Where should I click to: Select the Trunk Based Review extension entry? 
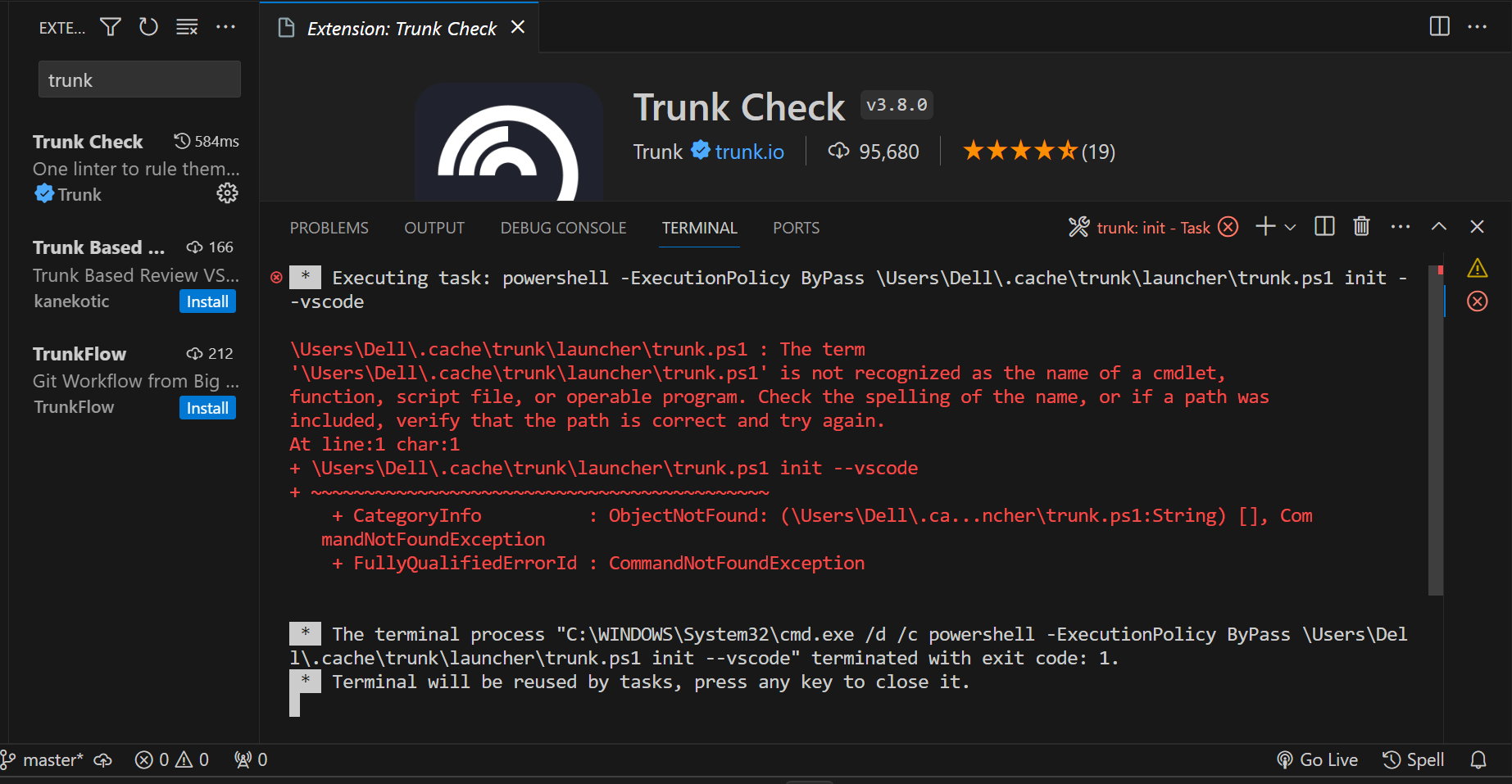(x=136, y=274)
